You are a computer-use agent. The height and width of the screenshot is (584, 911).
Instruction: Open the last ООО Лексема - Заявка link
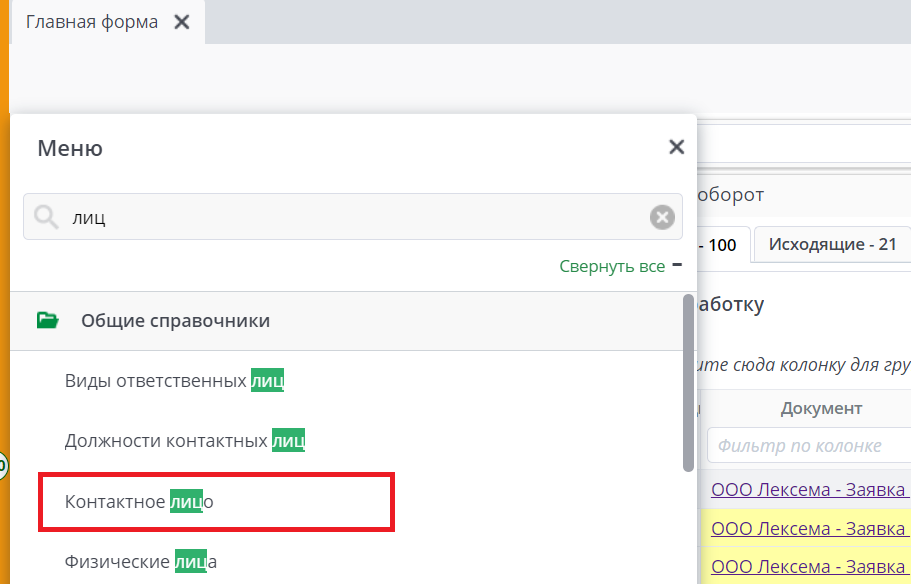click(810, 567)
